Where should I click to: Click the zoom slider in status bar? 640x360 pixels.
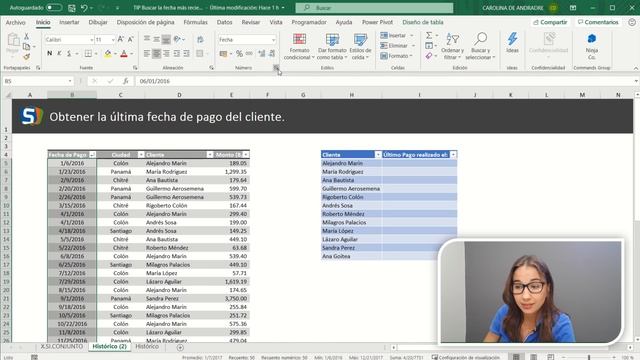(x=589, y=357)
